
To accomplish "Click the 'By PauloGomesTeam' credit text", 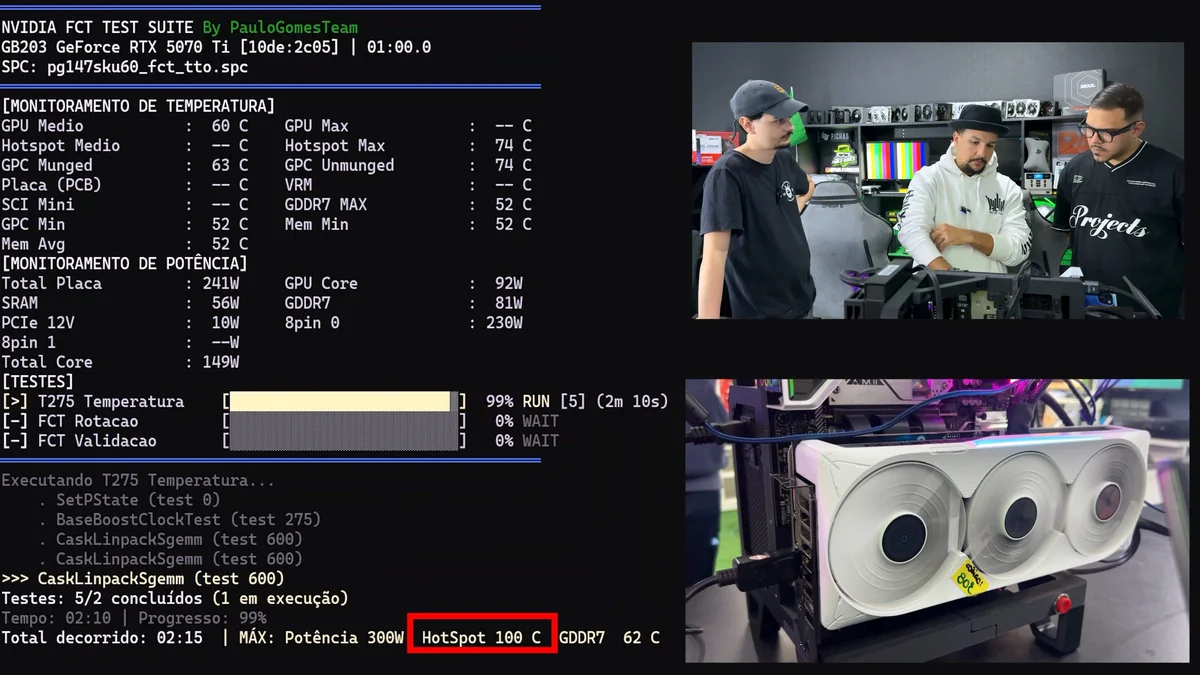I will click(x=280, y=28).
